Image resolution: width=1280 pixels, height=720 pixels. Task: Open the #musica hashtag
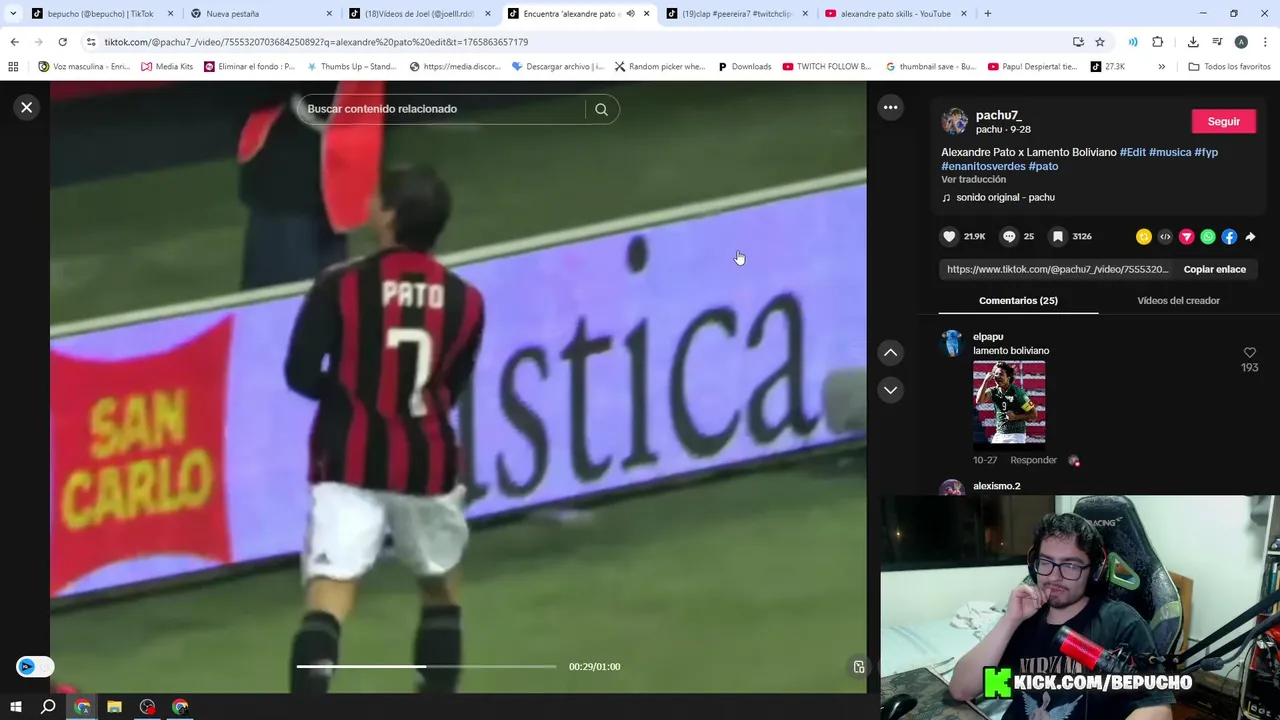point(1170,152)
